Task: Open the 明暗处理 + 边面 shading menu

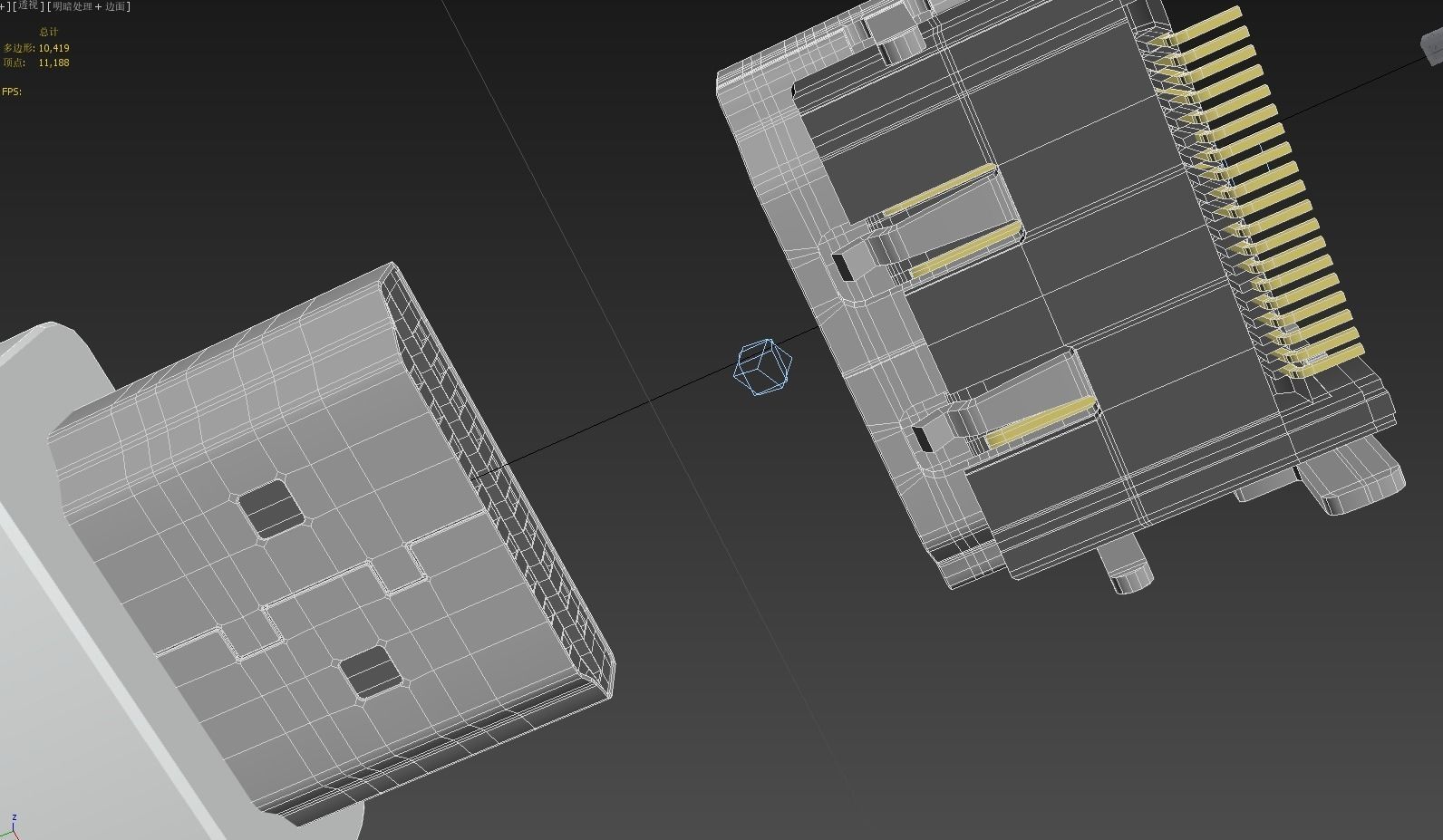Action: 90,5
